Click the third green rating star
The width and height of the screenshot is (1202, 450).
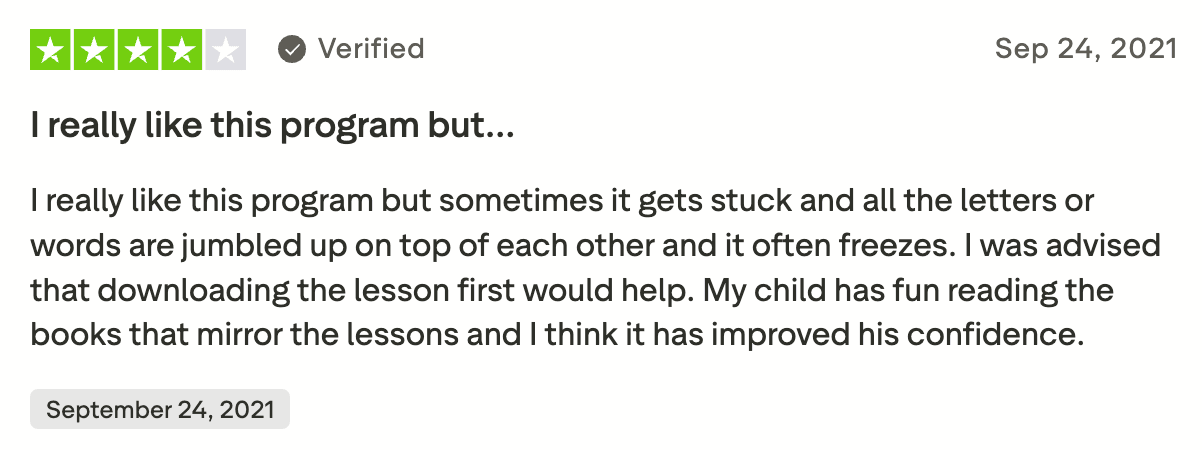(x=138, y=49)
